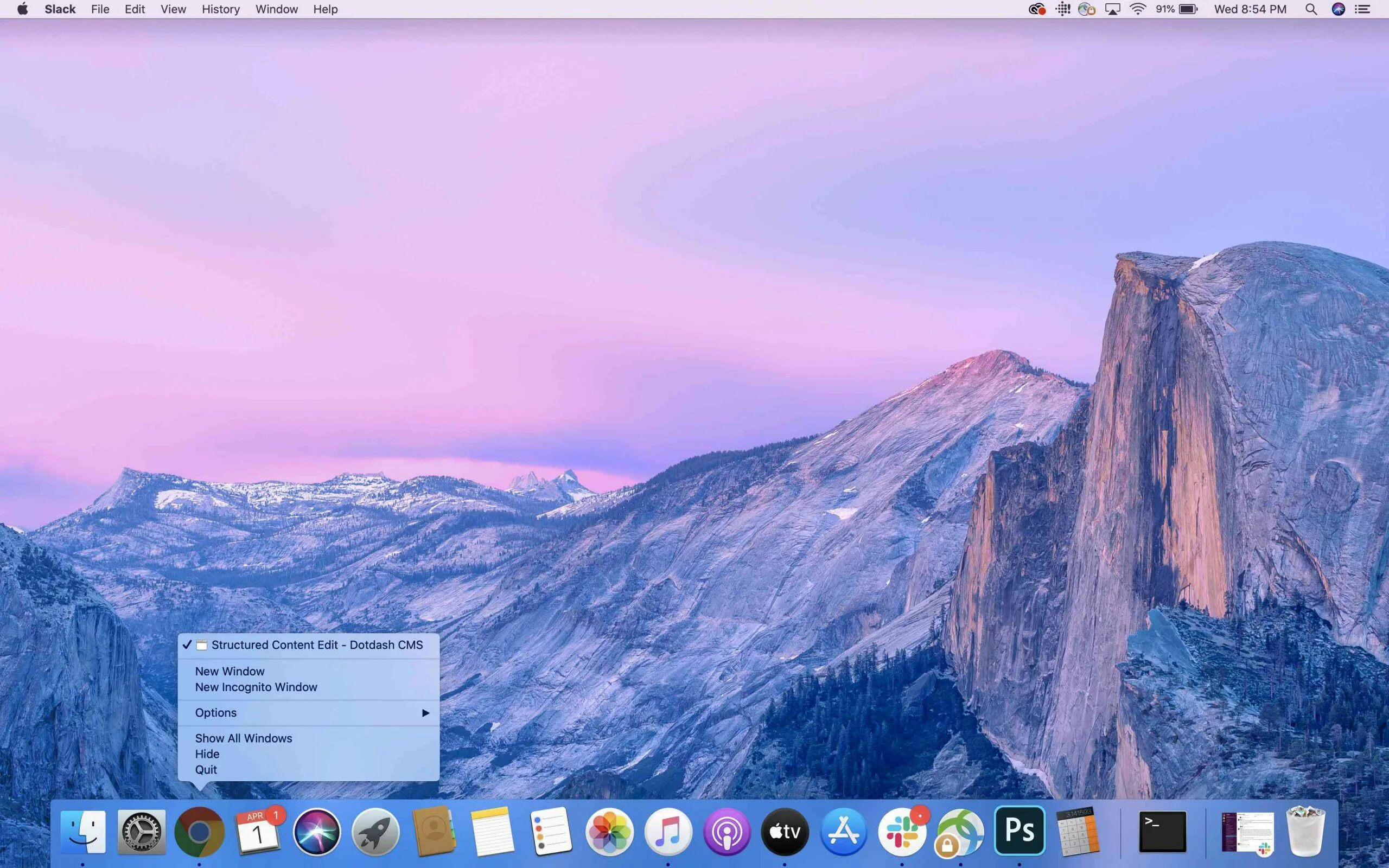Screen dimensions: 1389x868
Task: Open Launchpad rocket icon
Action: (x=375, y=831)
